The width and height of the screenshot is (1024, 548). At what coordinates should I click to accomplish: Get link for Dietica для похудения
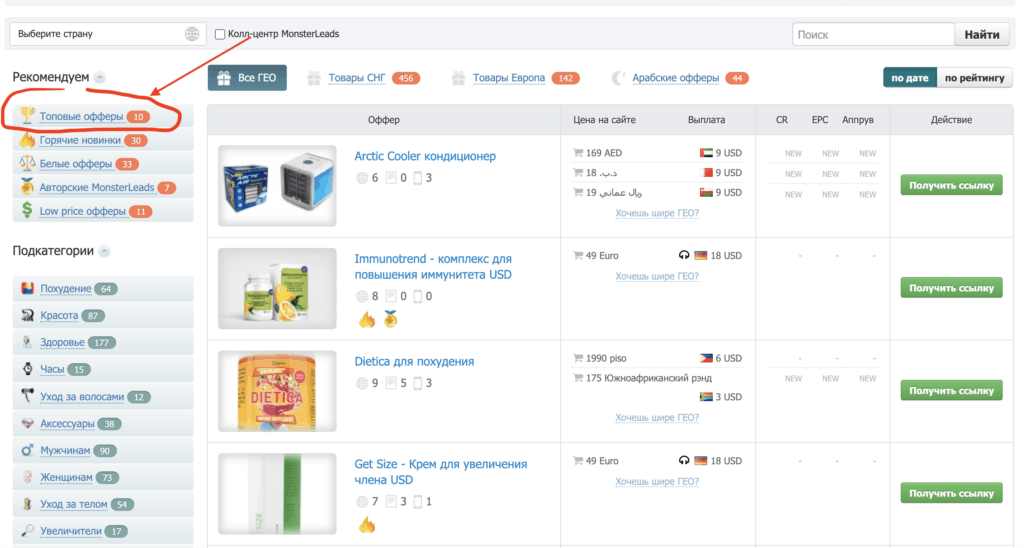951,391
